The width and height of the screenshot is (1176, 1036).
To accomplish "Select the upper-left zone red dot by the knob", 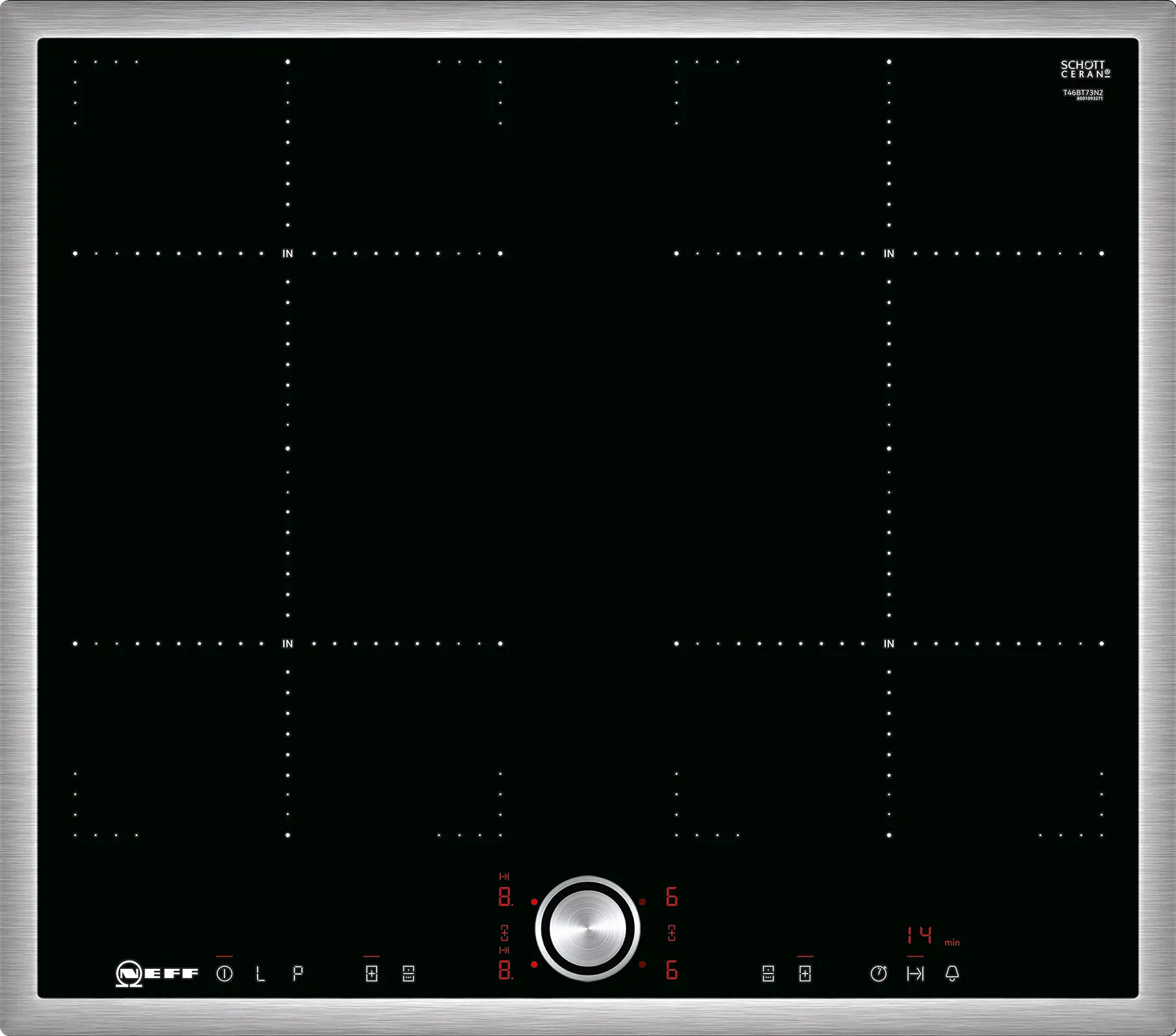I will (534, 902).
